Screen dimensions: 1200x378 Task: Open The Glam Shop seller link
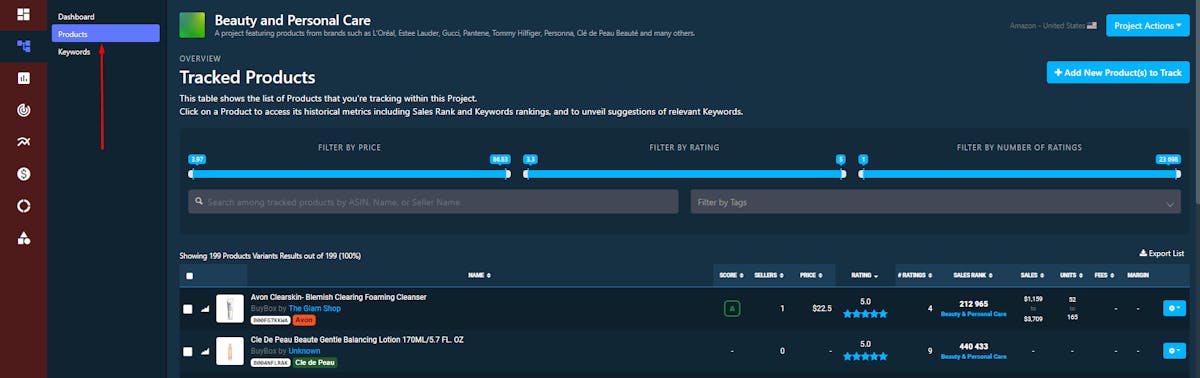click(x=316, y=308)
